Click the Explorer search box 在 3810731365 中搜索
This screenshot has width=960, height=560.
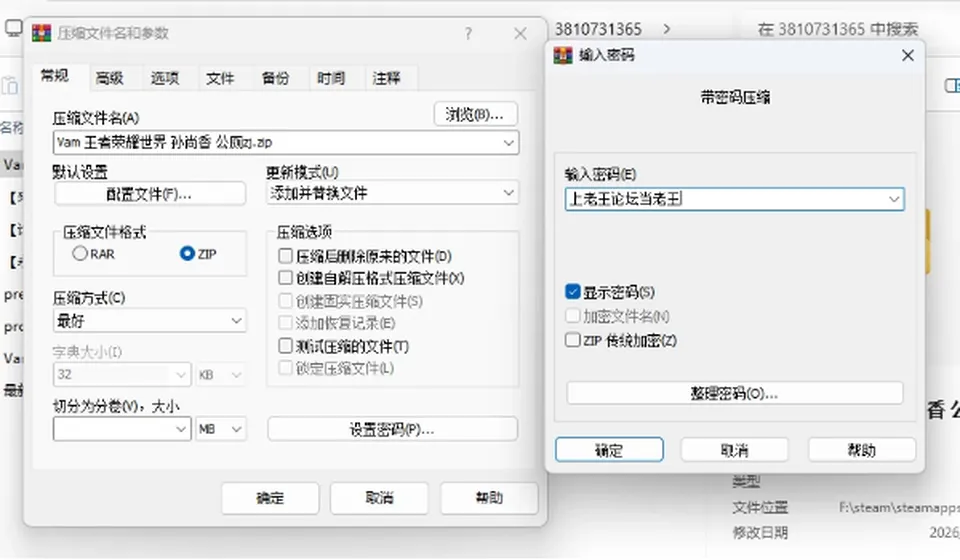click(x=838, y=29)
